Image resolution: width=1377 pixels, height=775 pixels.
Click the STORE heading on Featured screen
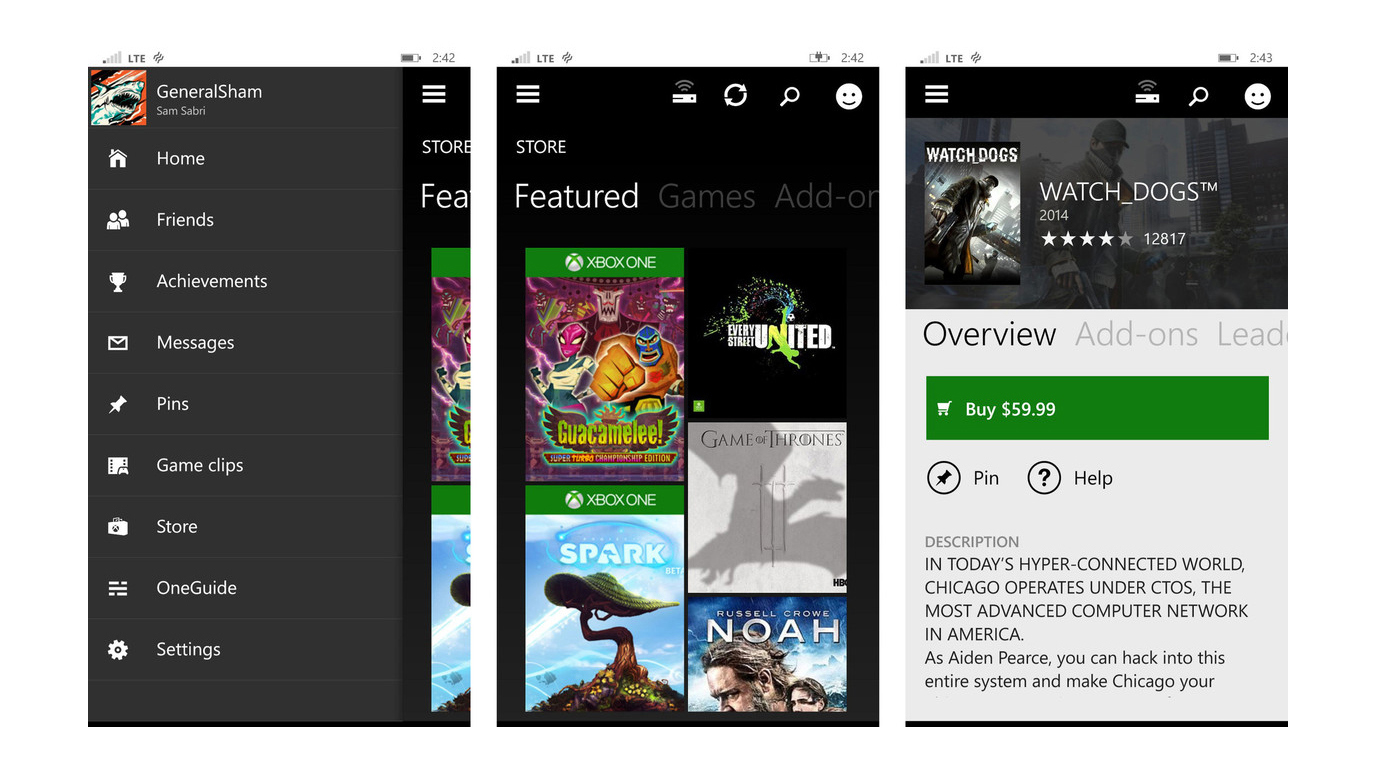point(541,147)
